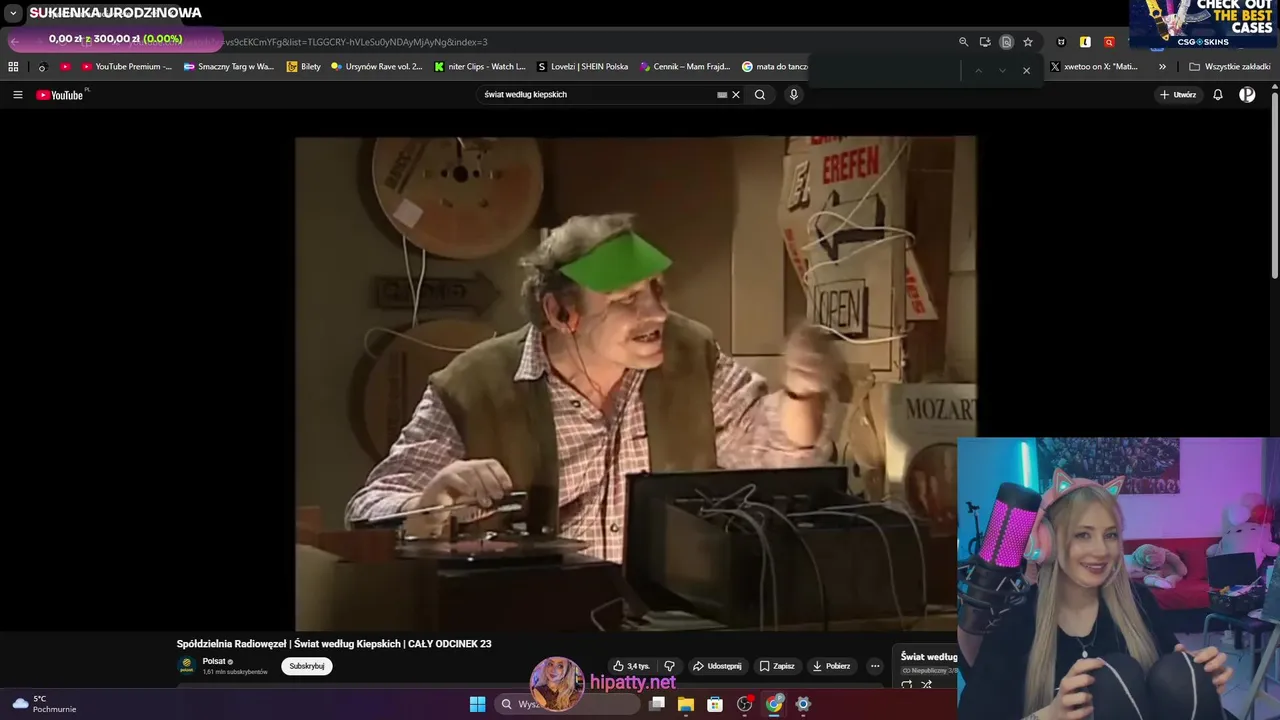Viewport: 1280px width, 720px height.
Task: Open OBS Studio from the taskbar
Action: (x=744, y=704)
